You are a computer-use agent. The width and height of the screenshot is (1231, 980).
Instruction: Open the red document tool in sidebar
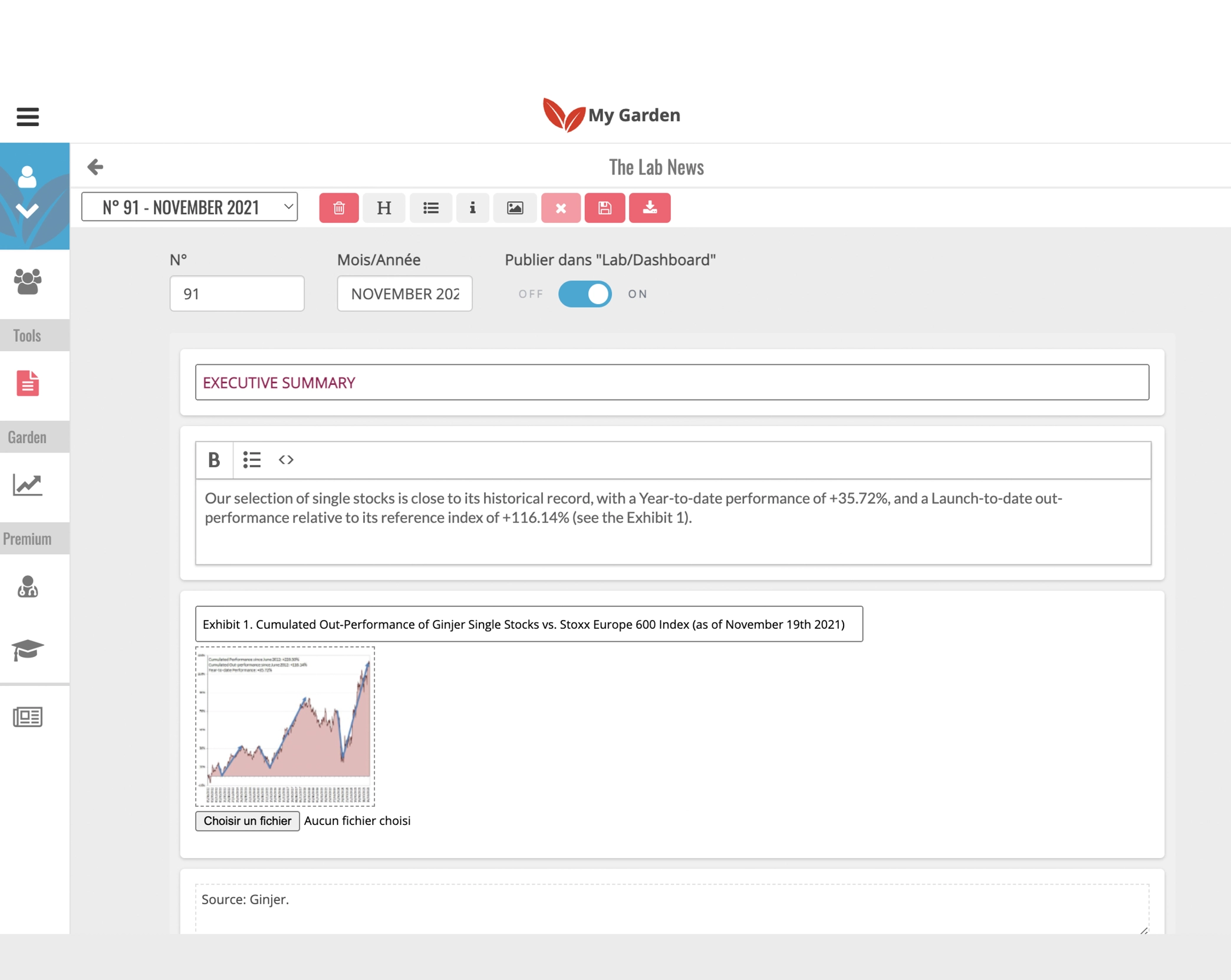click(x=28, y=384)
